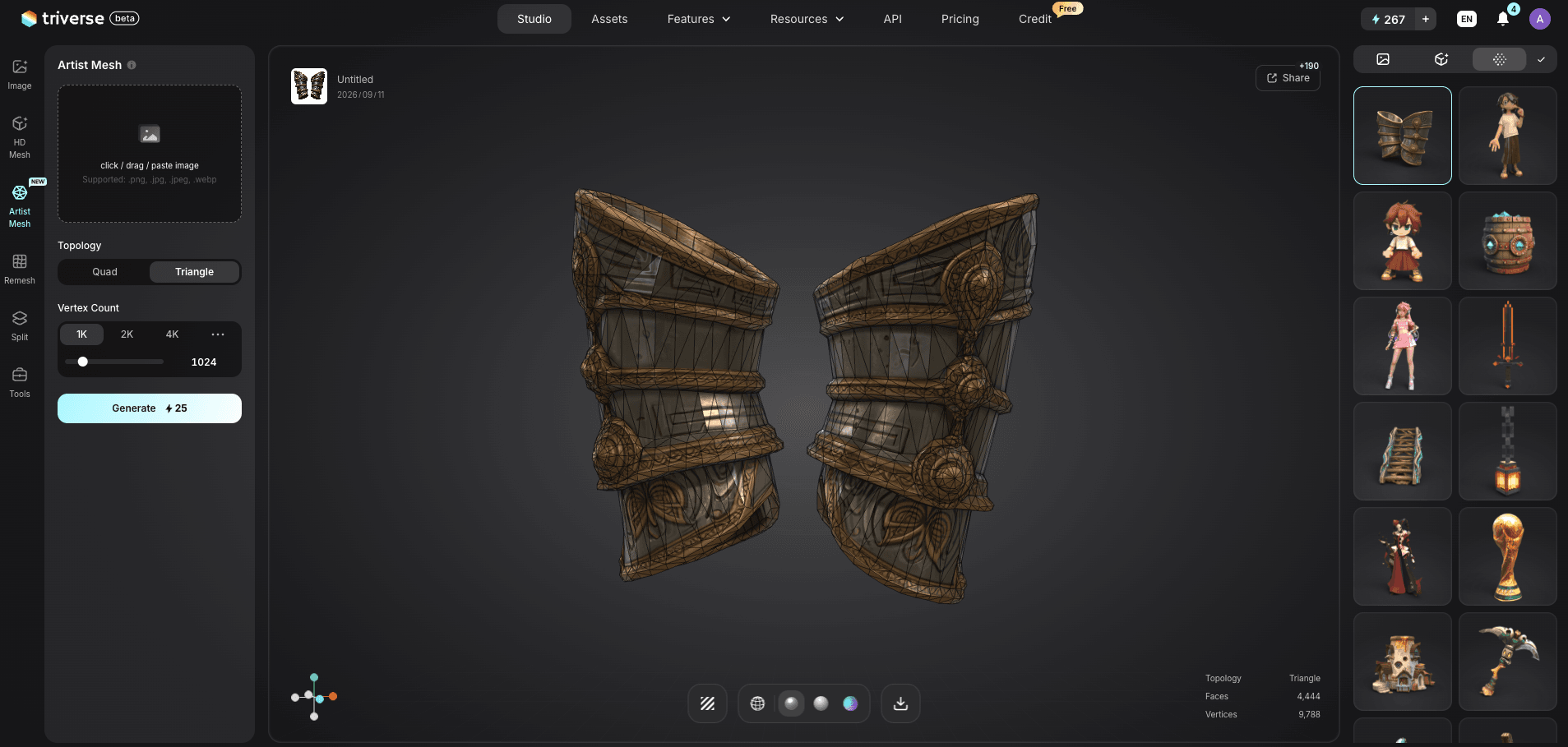The image size is (1568, 747).
Task: Click the Vertices 9,788 value
Action: click(1309, 714)
